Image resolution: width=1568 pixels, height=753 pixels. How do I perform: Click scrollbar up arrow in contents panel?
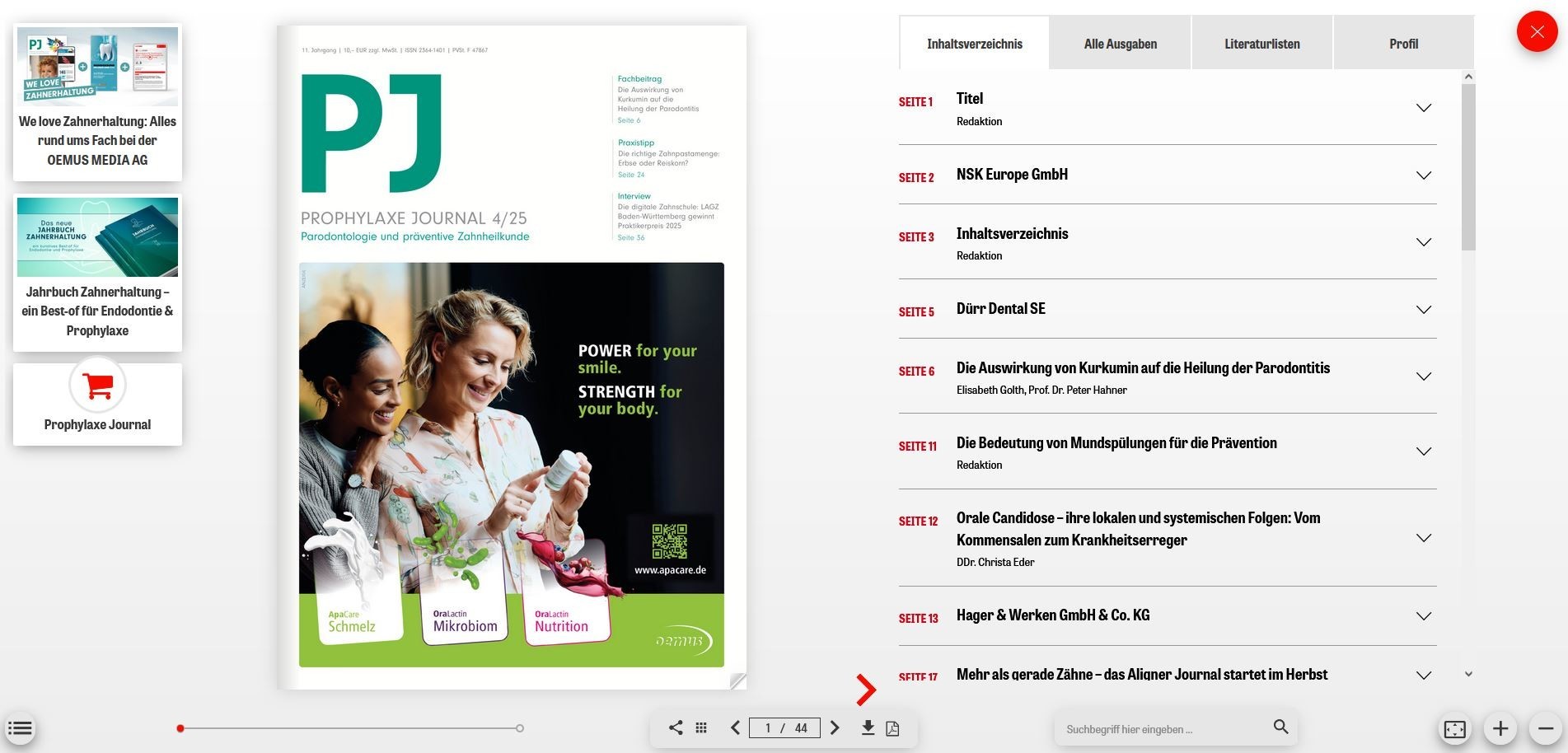click(x=1468, y=77)
